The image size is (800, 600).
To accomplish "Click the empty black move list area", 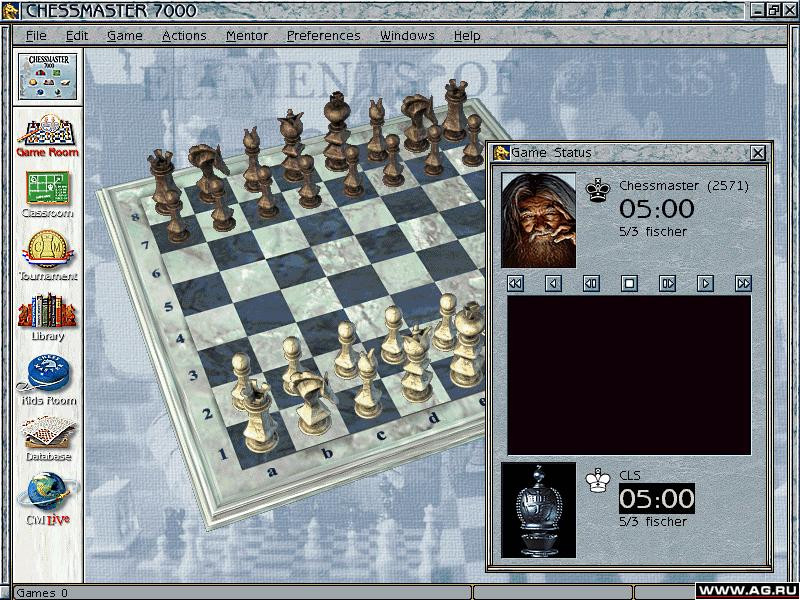I will tap(629, 375).
